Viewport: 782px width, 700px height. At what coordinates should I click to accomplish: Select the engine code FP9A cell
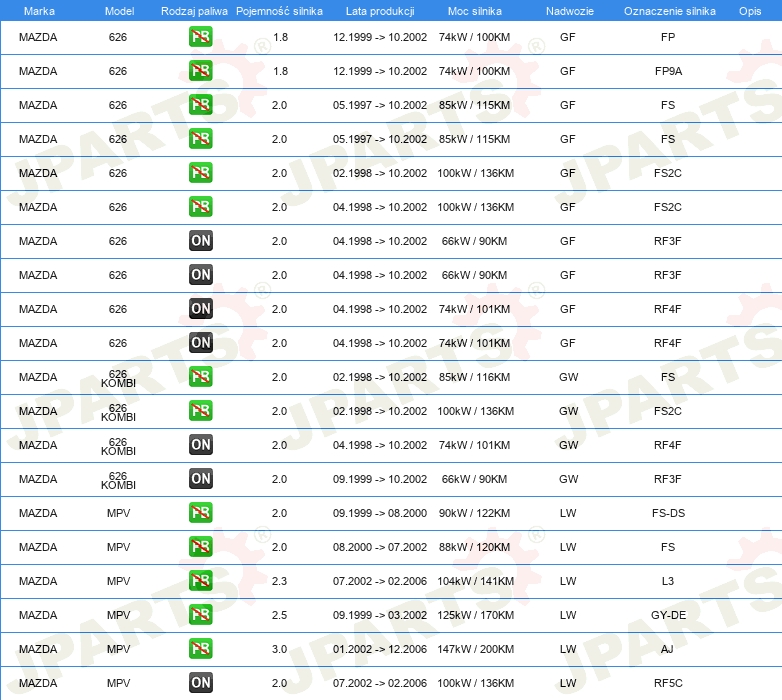click(668, 71)
